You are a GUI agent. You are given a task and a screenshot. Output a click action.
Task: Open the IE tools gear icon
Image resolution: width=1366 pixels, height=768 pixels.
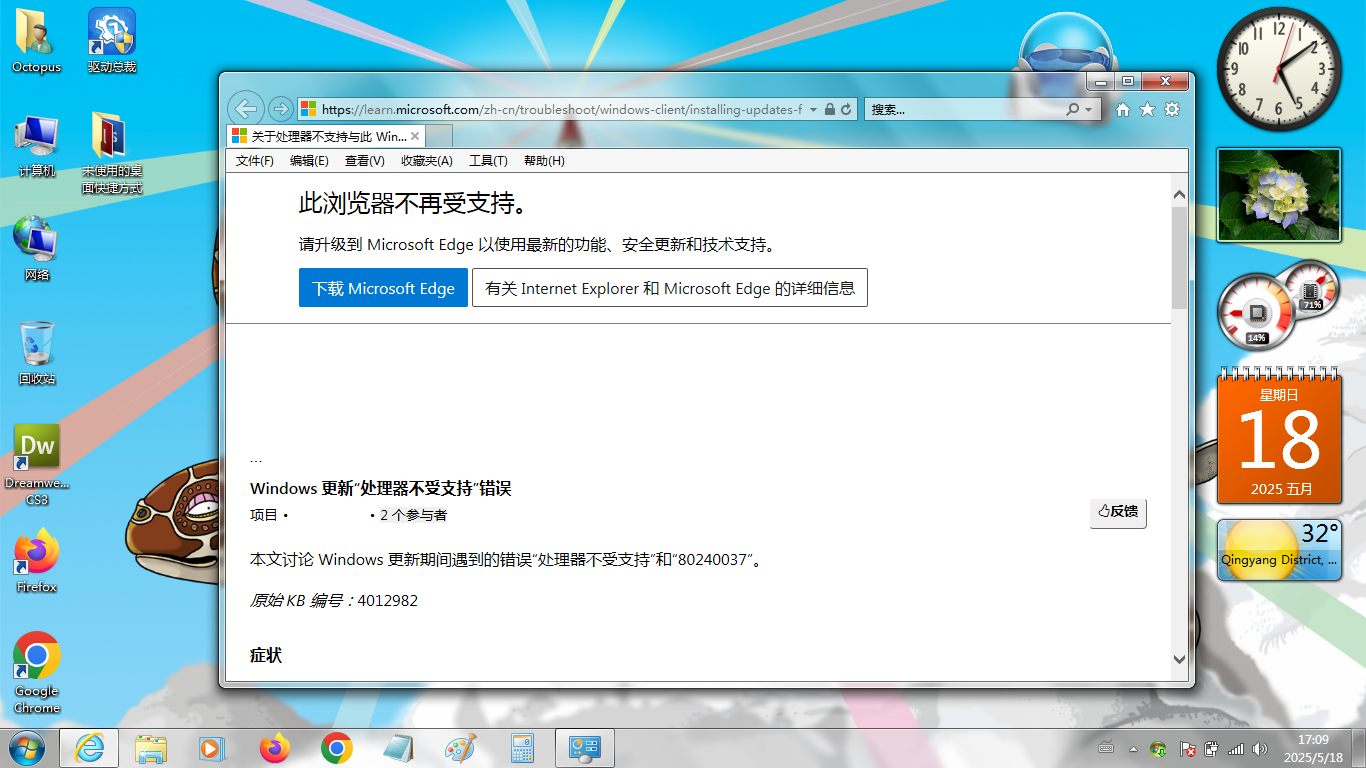point(1172,109)
